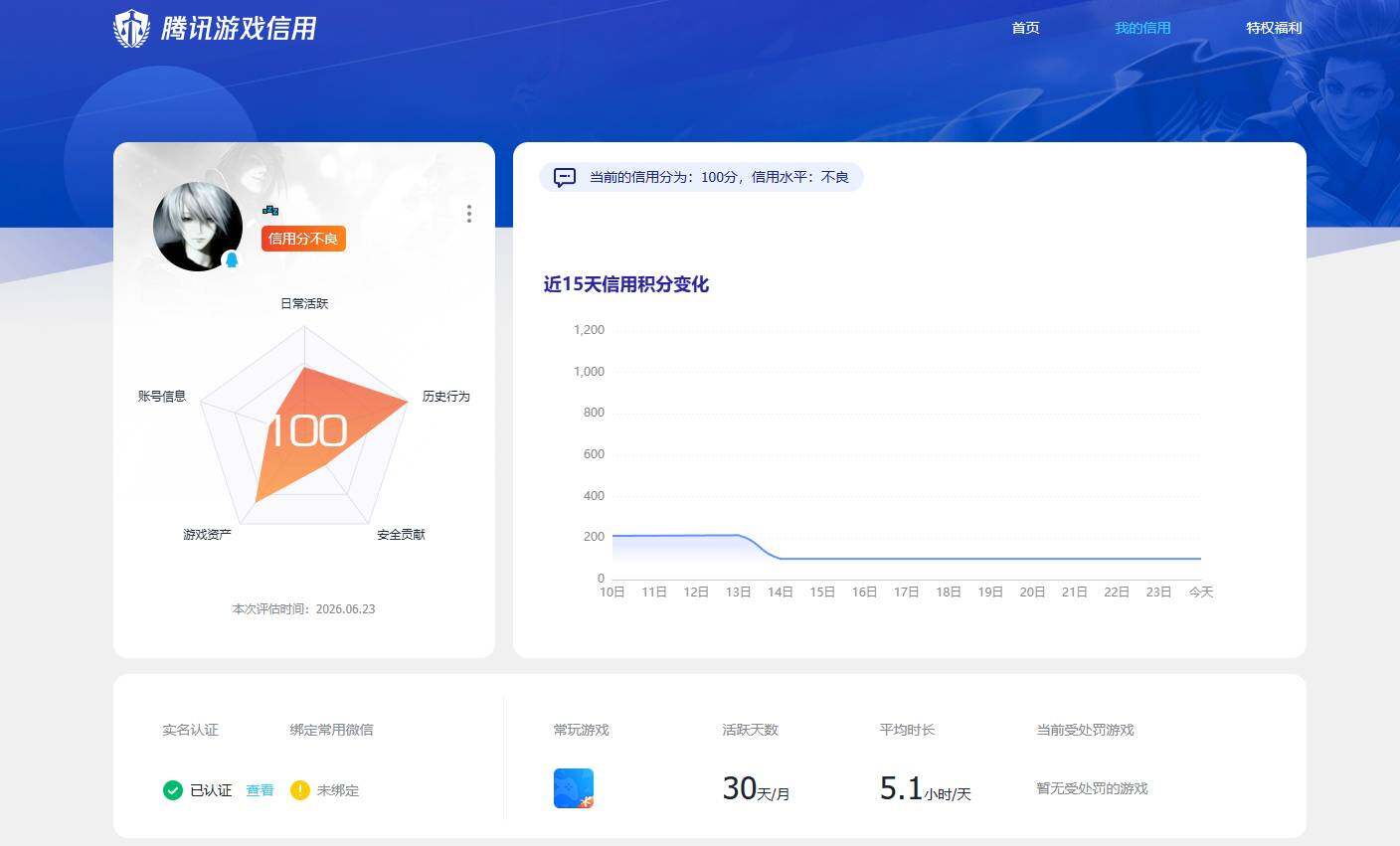Click the 30天/月 active days value

point(756,788)
